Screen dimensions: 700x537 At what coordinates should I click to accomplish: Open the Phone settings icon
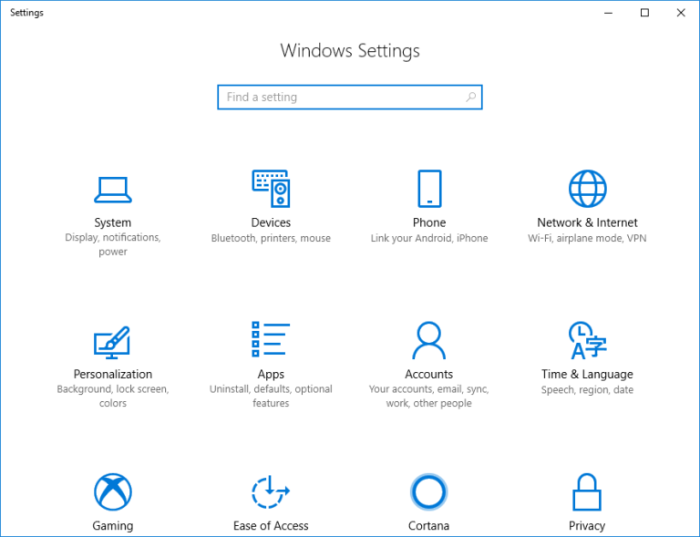(x=429, y=188)
